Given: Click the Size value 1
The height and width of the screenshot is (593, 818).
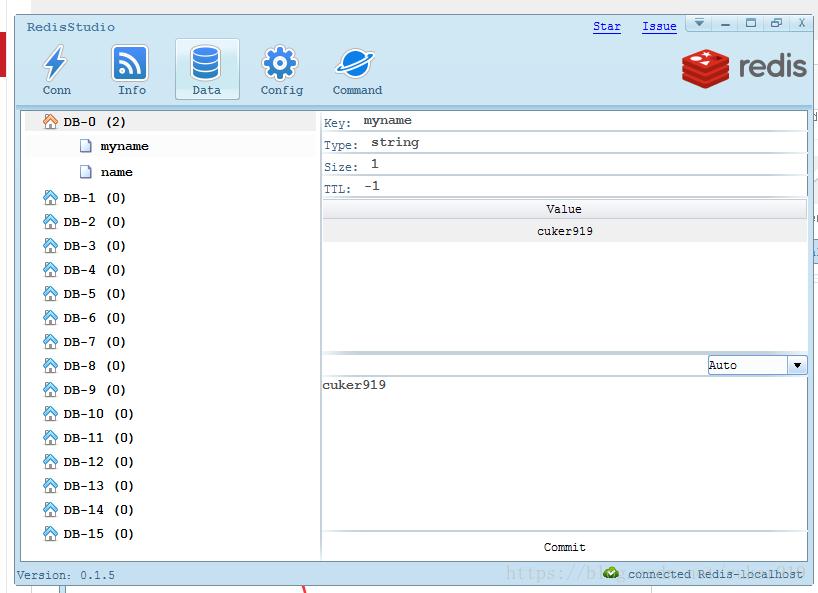Looking at the screenshot, I should pos(375,164).
